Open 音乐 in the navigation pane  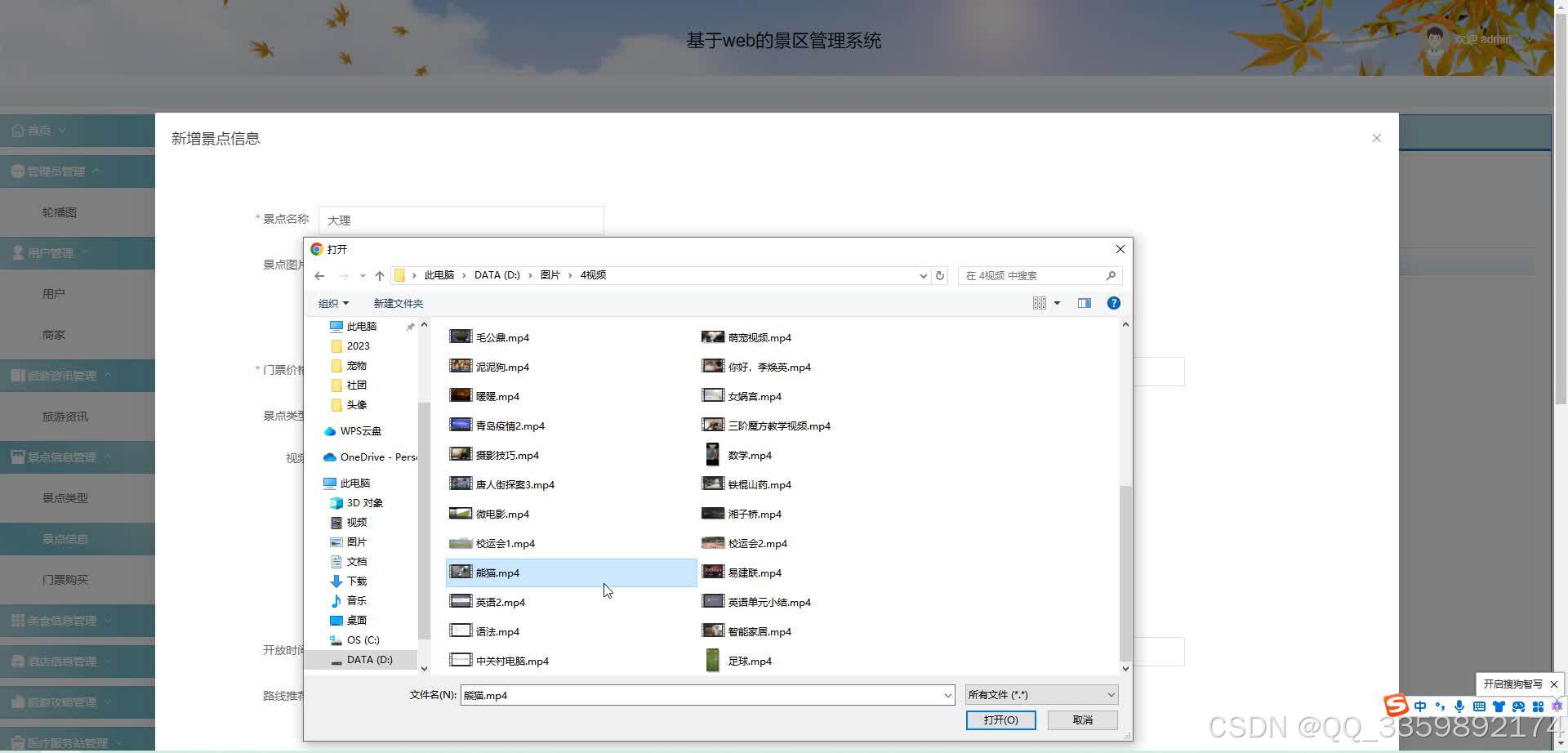pyautogui.click(x=349, y=600)
